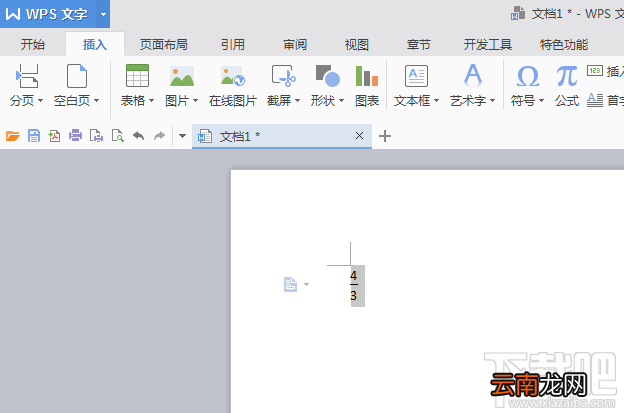Open a file with folder icon
The image size is (624, 413).
[x=13, y=136]
